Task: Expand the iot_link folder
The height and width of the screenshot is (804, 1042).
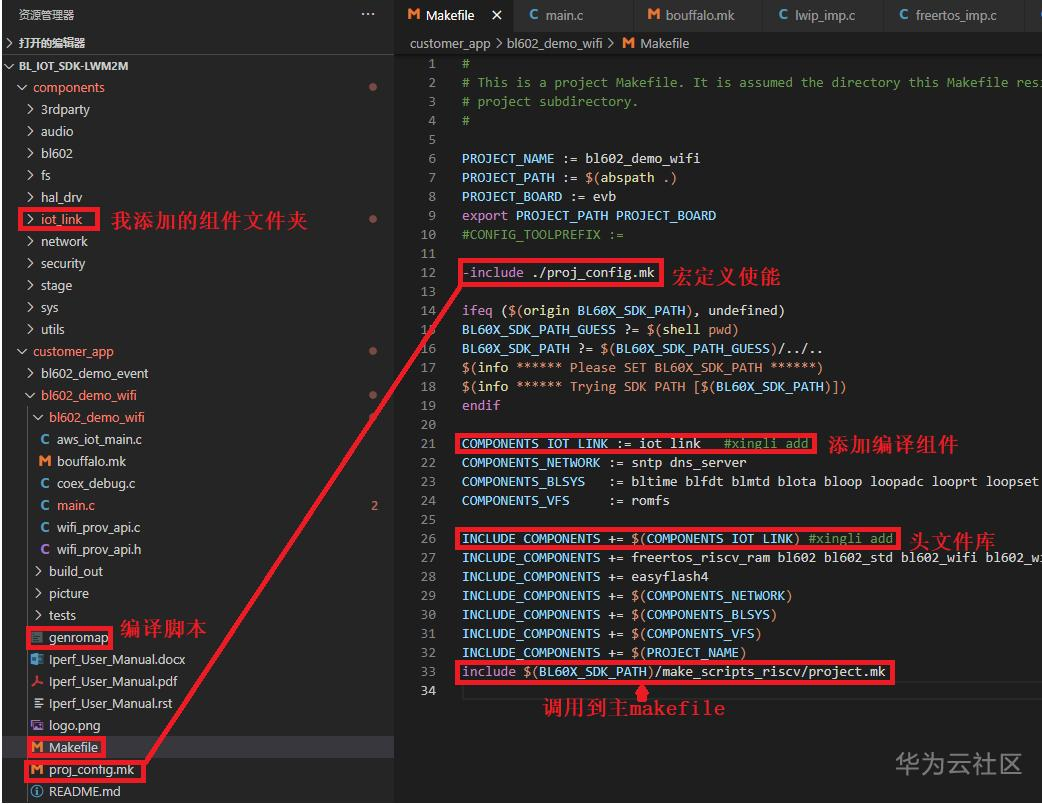Action: point(61,219)
